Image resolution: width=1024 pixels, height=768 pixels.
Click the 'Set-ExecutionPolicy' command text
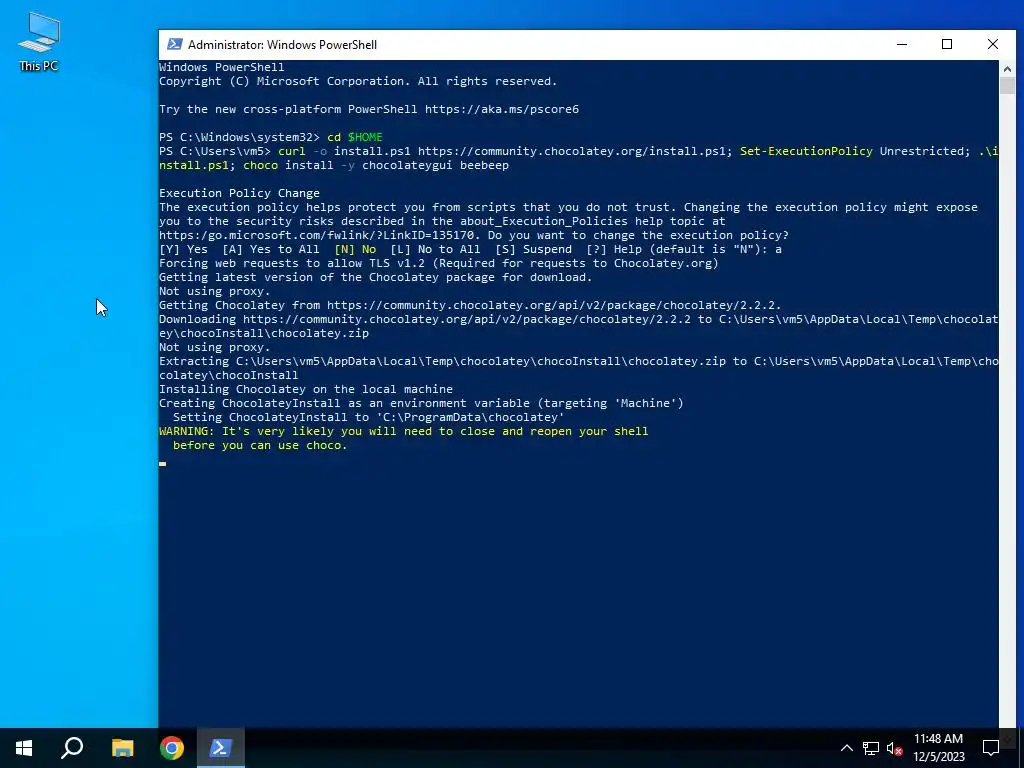click(x=806, y=151)
